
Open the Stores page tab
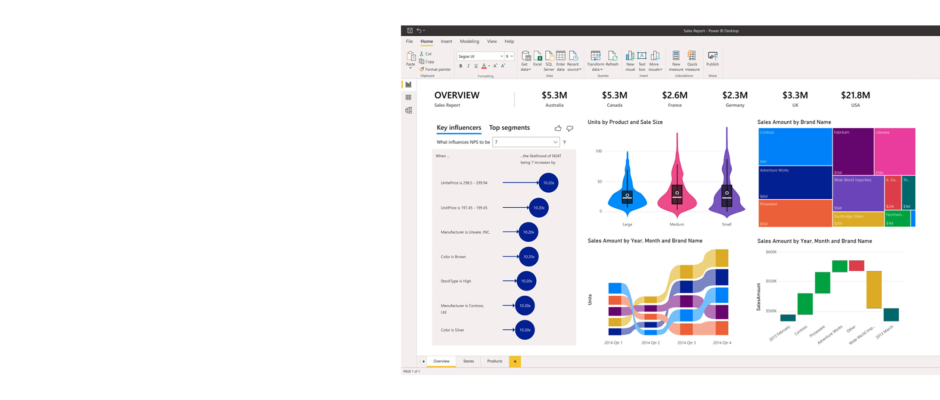tap(468, 361)
